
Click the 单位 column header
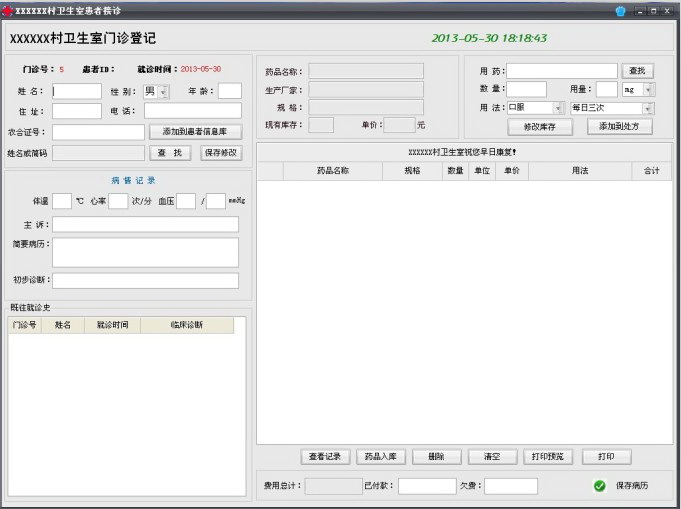[x=482, y=171]
